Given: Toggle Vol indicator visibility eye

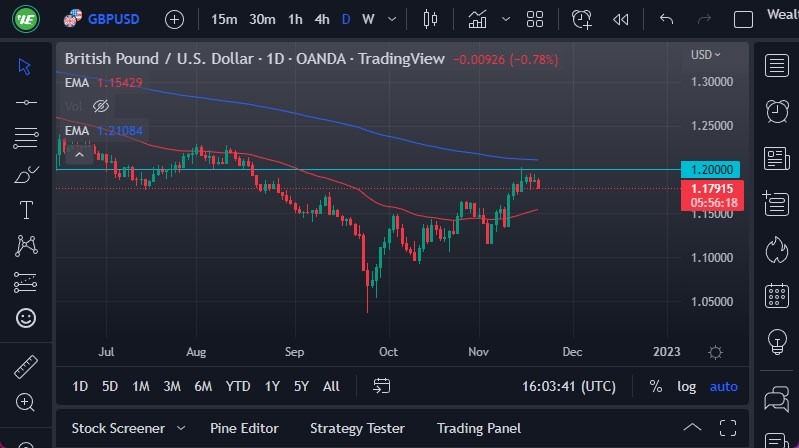Looking at the screenshot, I should pos(100,106).
